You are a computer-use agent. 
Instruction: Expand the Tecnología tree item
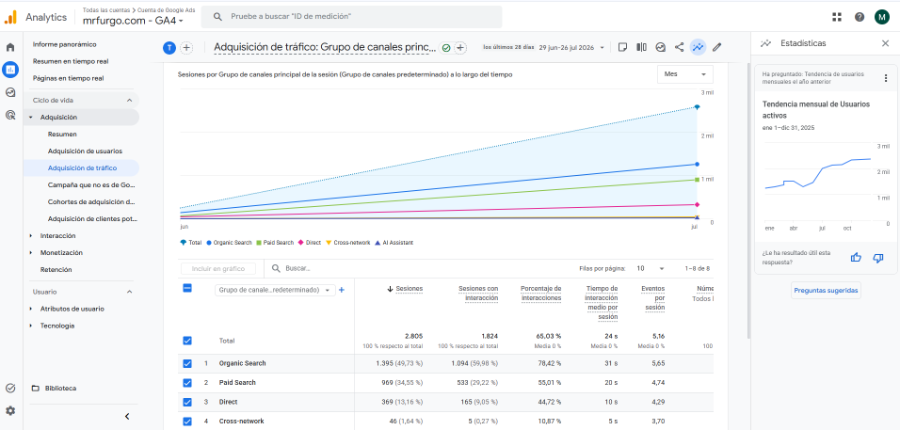click(x=31, y=326)
